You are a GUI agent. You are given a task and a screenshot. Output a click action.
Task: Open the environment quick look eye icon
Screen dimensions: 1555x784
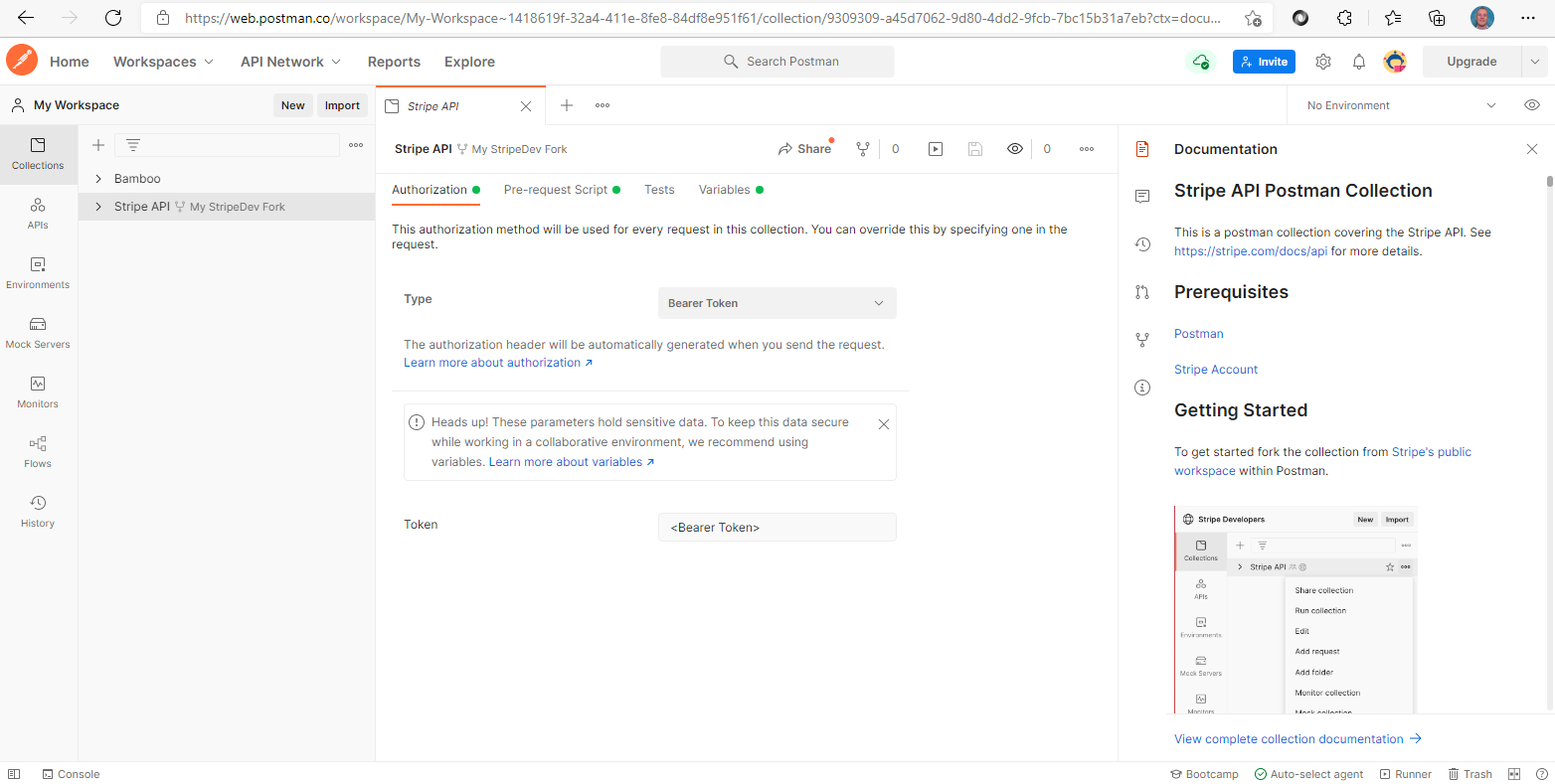click(x=1531, y=104)
